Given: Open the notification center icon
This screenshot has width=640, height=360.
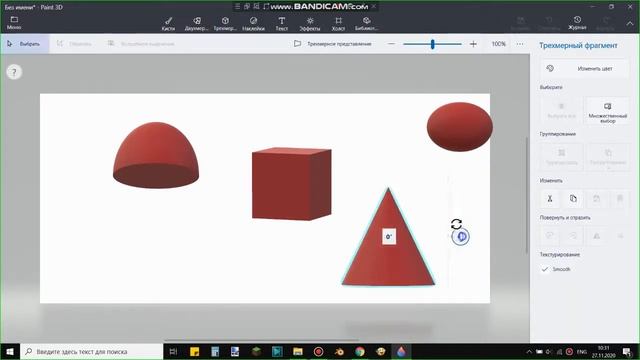Looking at the screenshot, I should click(x=627, y=351).
